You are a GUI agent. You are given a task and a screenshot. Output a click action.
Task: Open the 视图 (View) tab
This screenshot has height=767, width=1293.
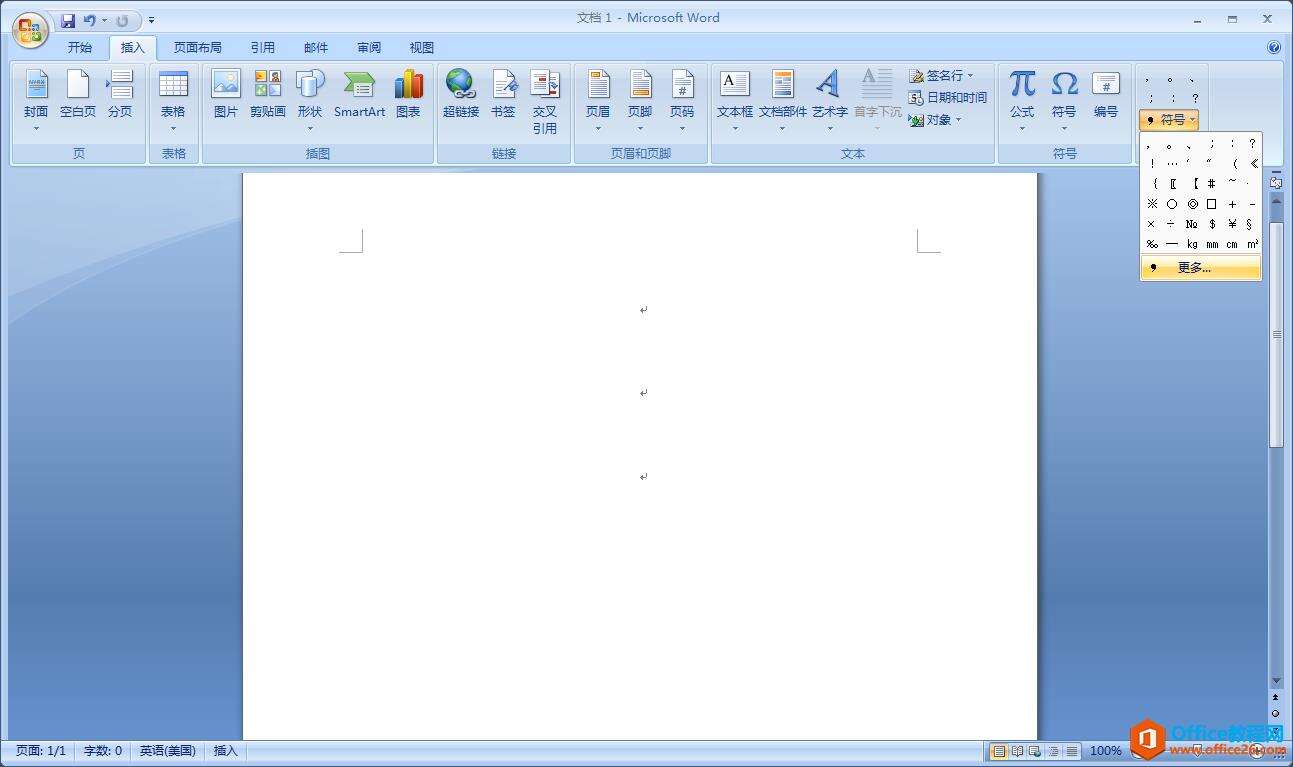tap(422, 48)
